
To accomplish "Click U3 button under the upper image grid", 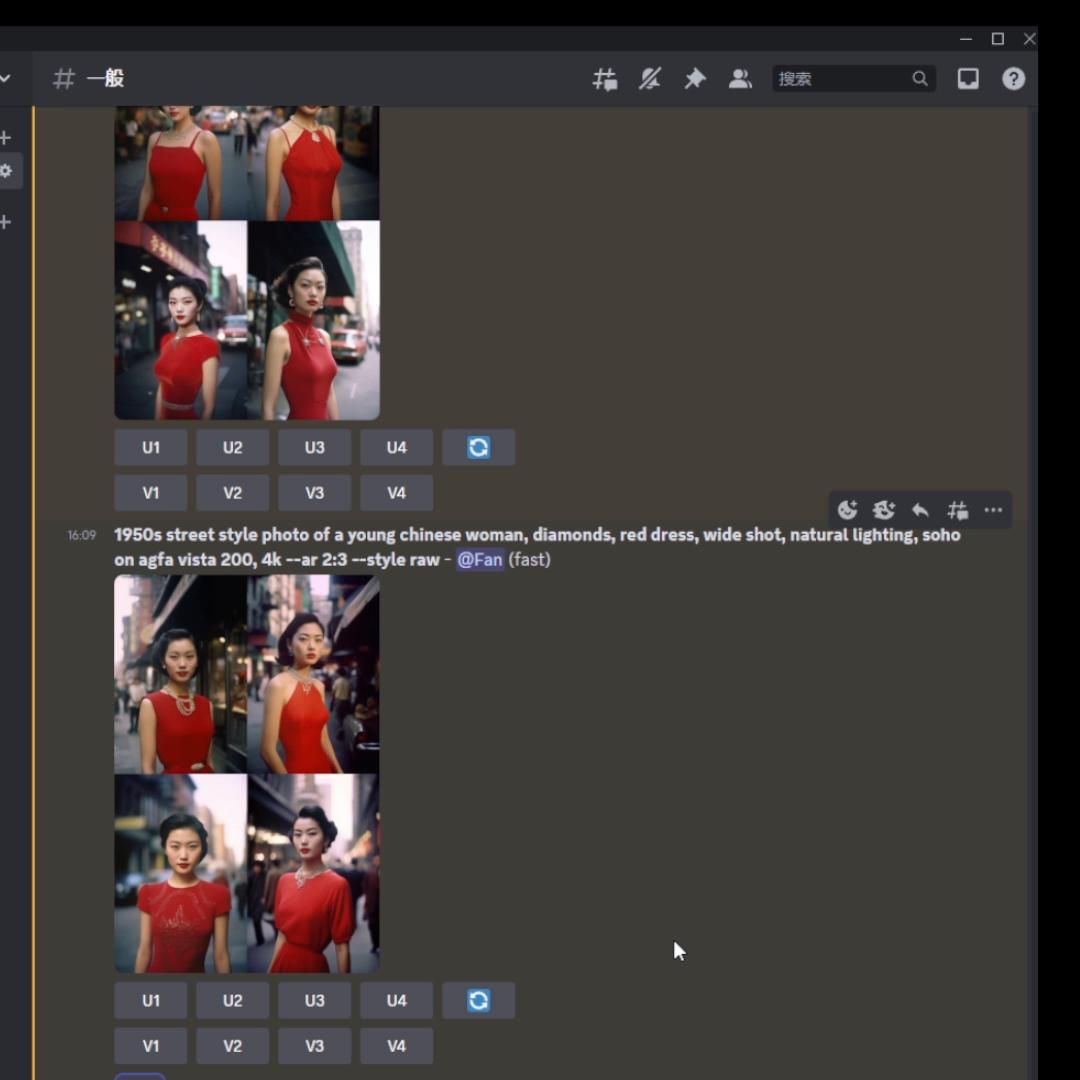I will pos(315,447).
